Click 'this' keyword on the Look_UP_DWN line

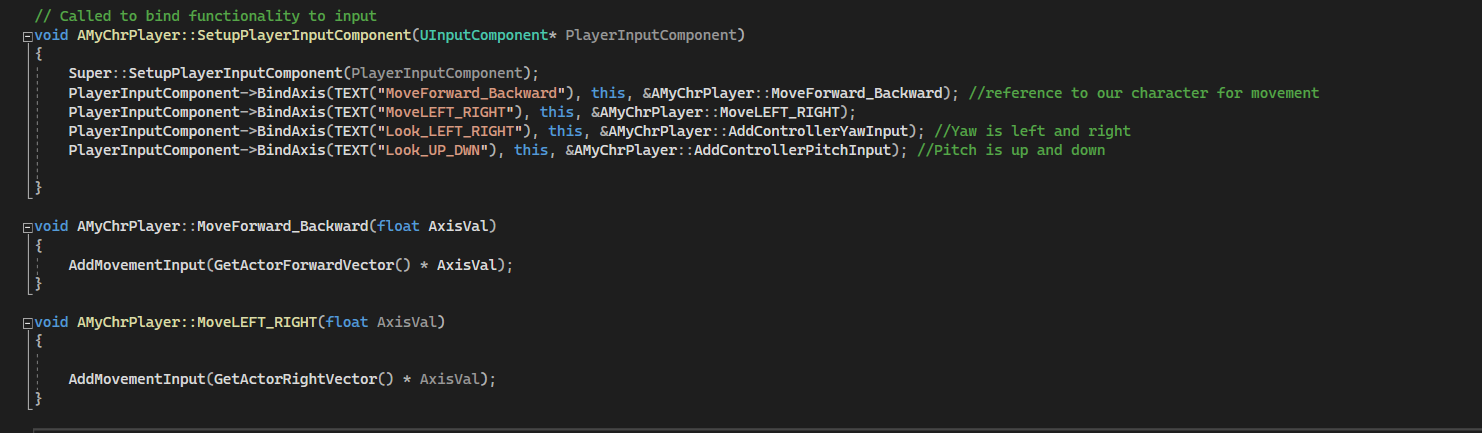pyautogui.click(x=531, y=150)
